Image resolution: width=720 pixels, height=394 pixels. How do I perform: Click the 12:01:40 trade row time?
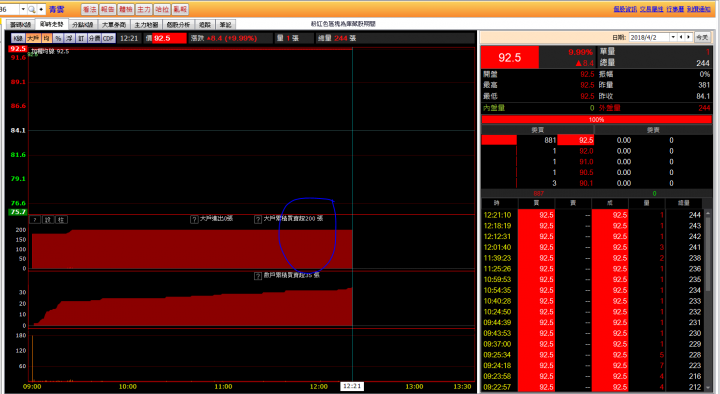(x=497, y=247)
